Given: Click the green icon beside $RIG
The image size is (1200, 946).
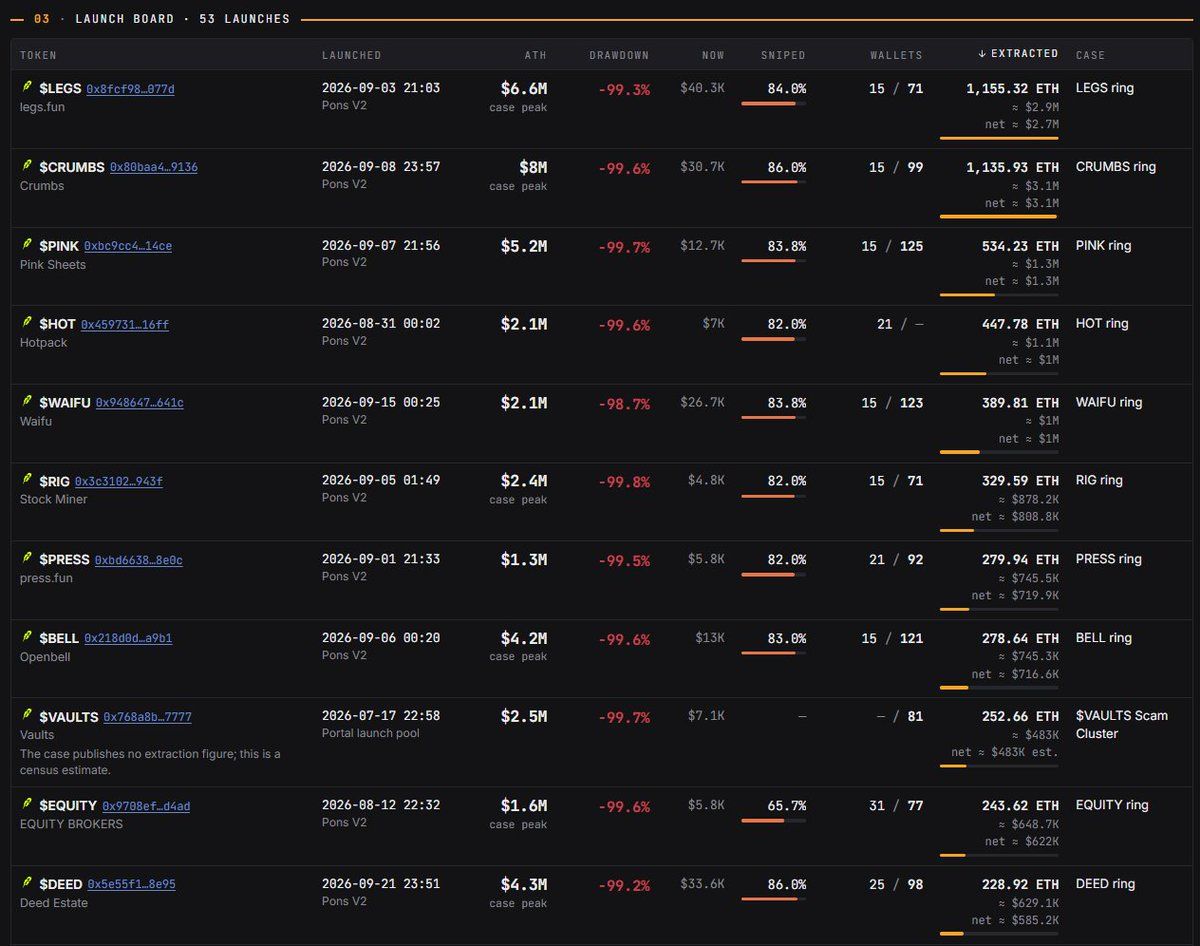Looking at the screenshot, I should (x=27, y=481).
